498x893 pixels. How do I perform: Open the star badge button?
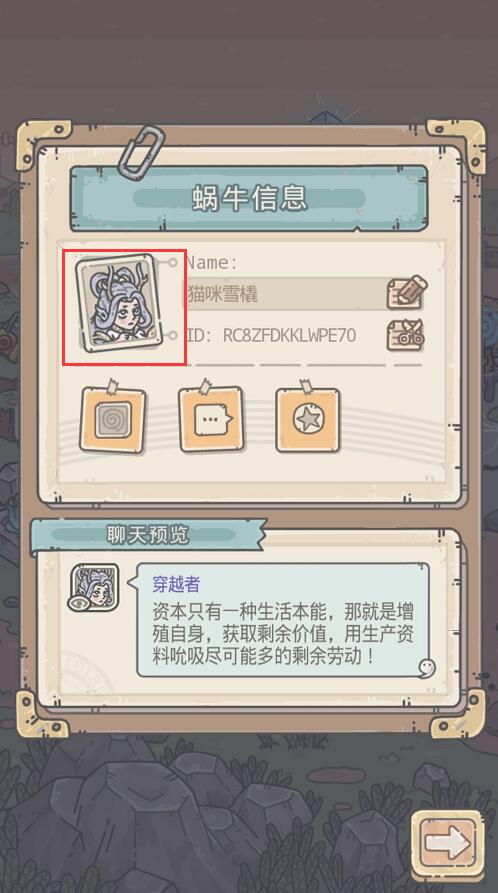308,420
